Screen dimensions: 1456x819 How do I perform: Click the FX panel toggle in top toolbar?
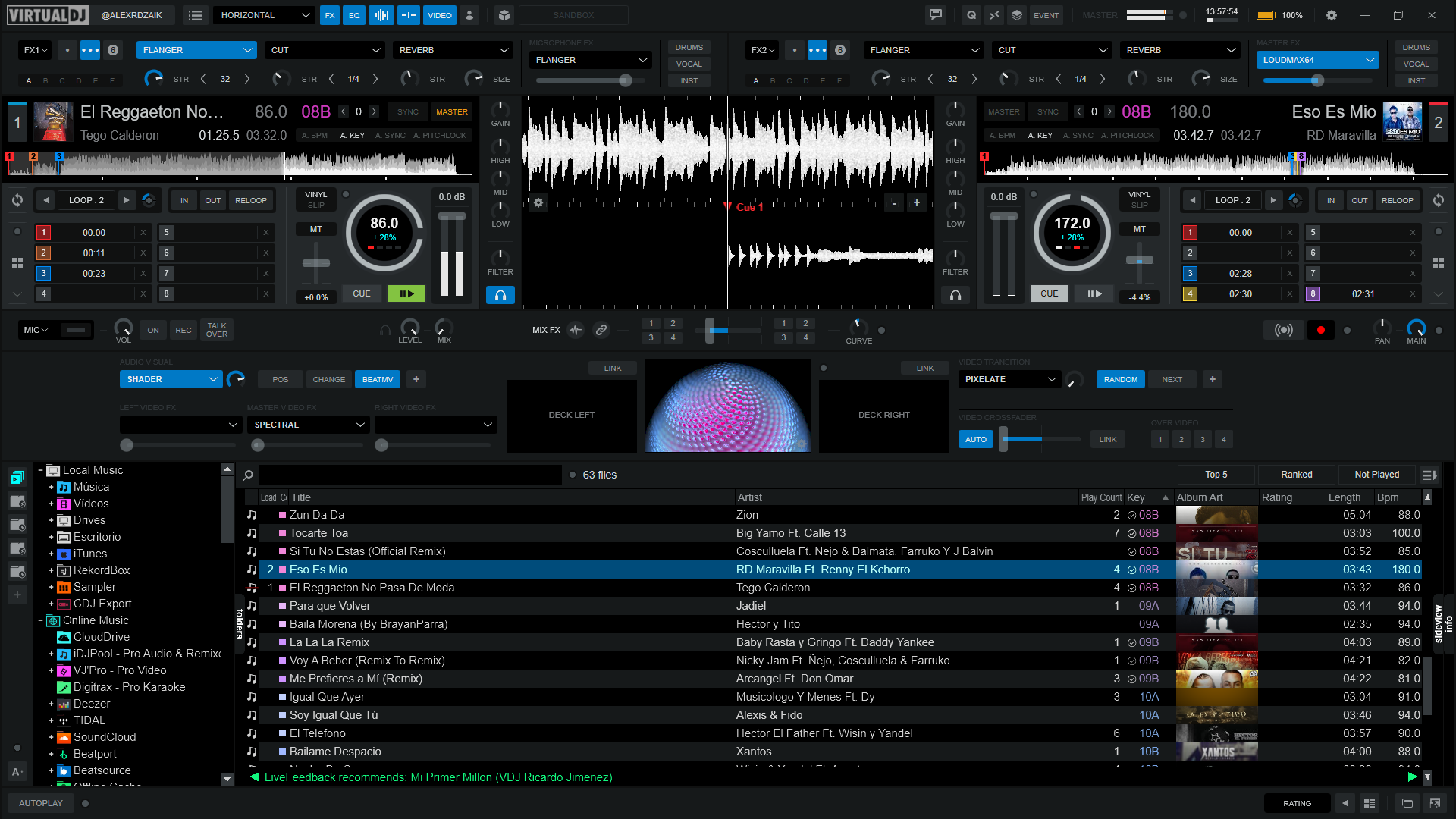pos(330,15)
